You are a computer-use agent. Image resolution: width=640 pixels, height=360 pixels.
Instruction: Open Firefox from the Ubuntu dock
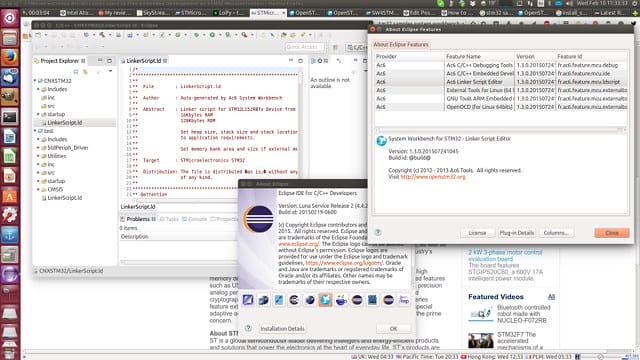[9, 57]
